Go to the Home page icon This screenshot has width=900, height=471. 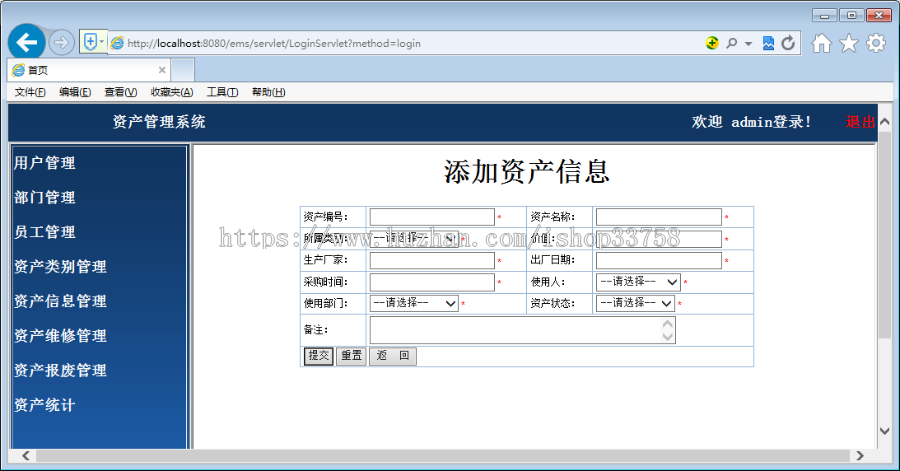(821, 43)
